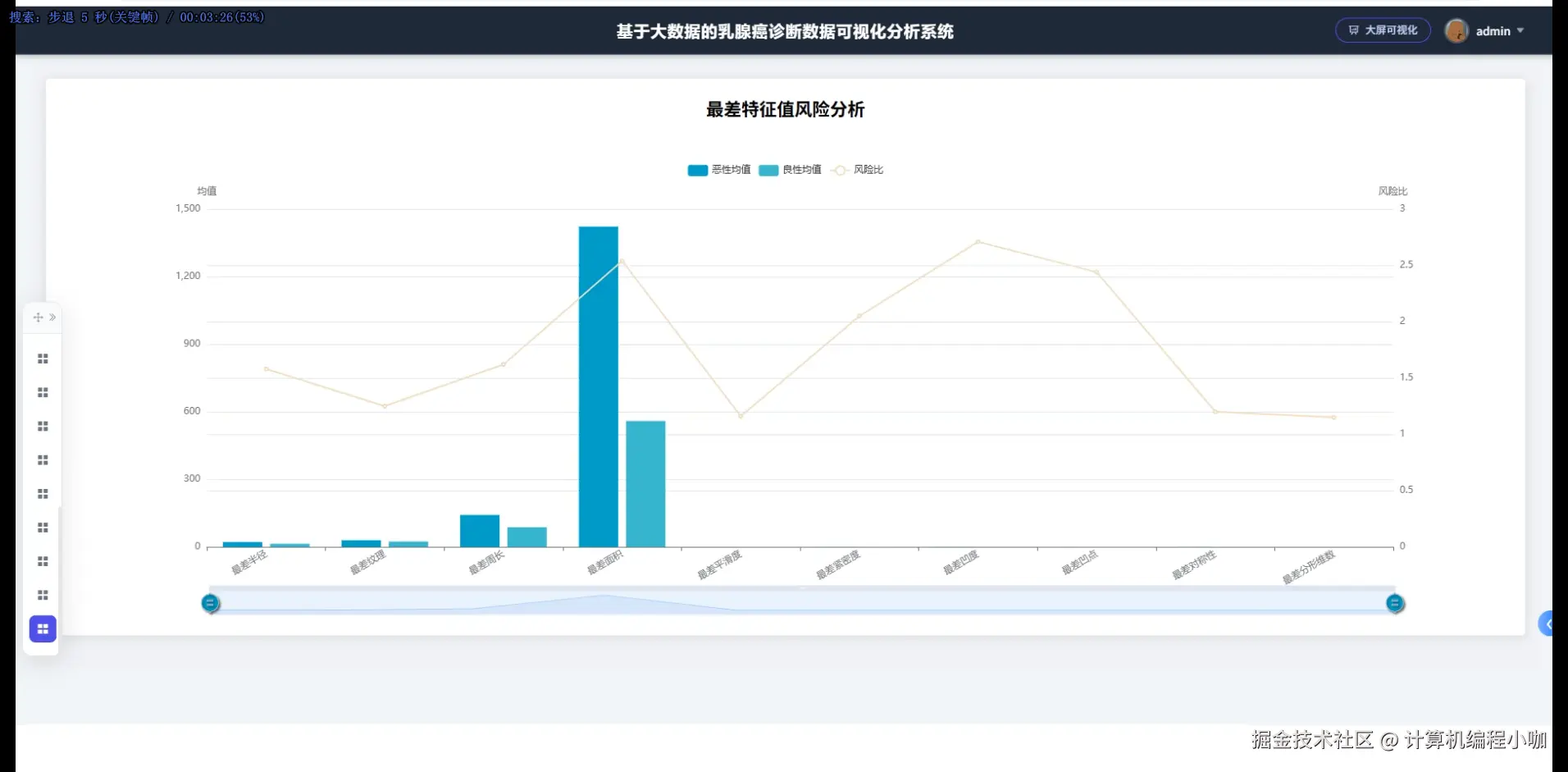Open the sixth grid icon from sidebar top
The image size is (1568, 772).
tap(43, 528)
